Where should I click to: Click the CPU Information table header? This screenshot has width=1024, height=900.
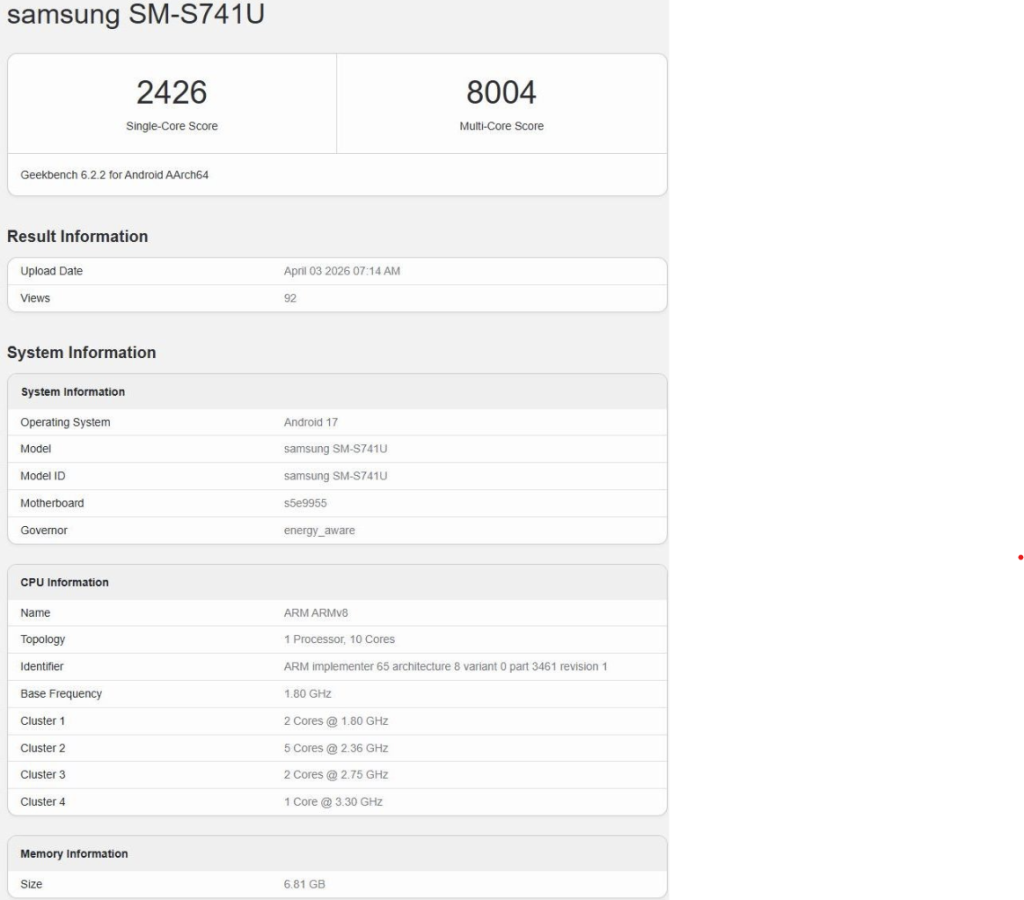click(x=65, y=583)
